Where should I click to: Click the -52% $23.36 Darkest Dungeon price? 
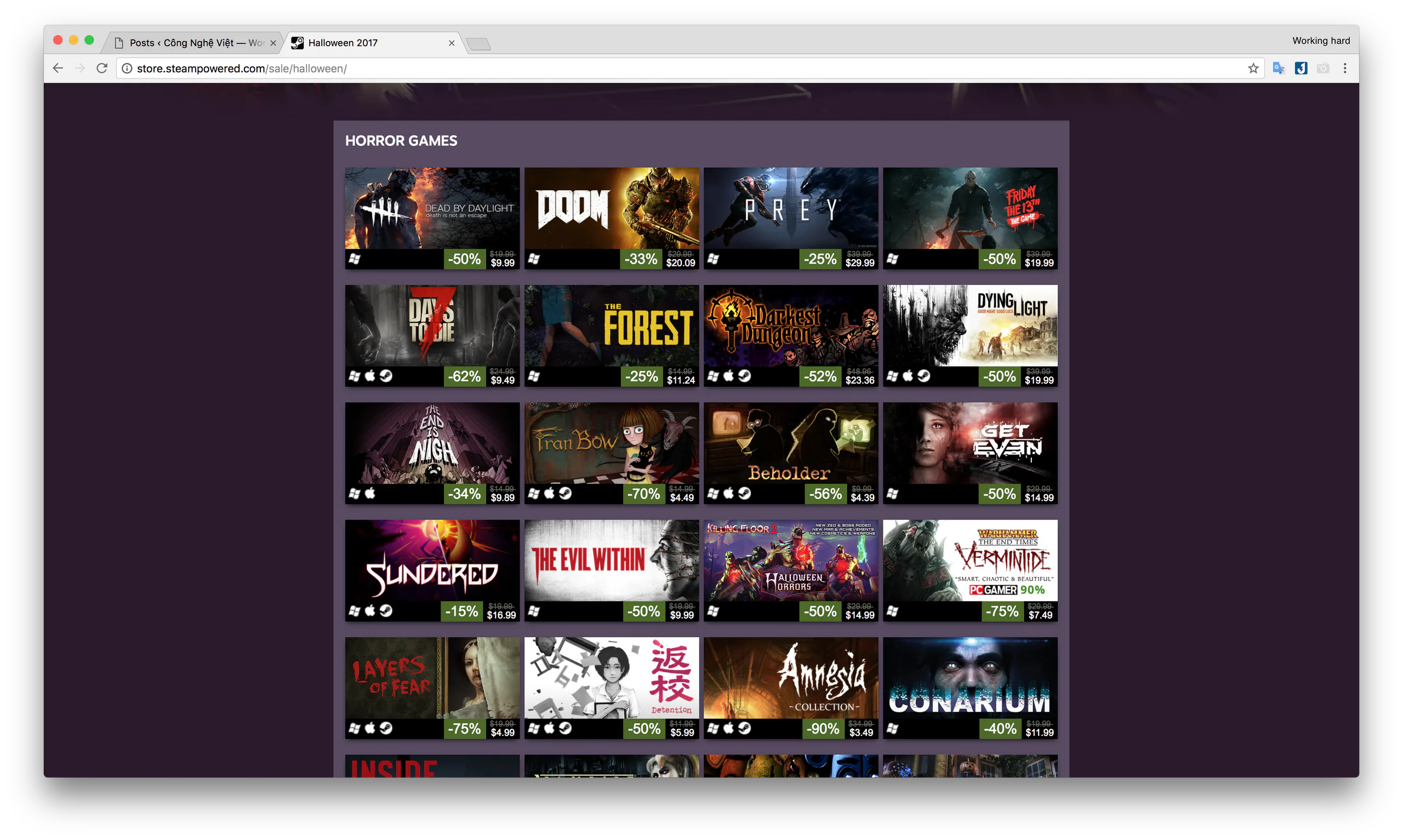[x=838, y=376]
